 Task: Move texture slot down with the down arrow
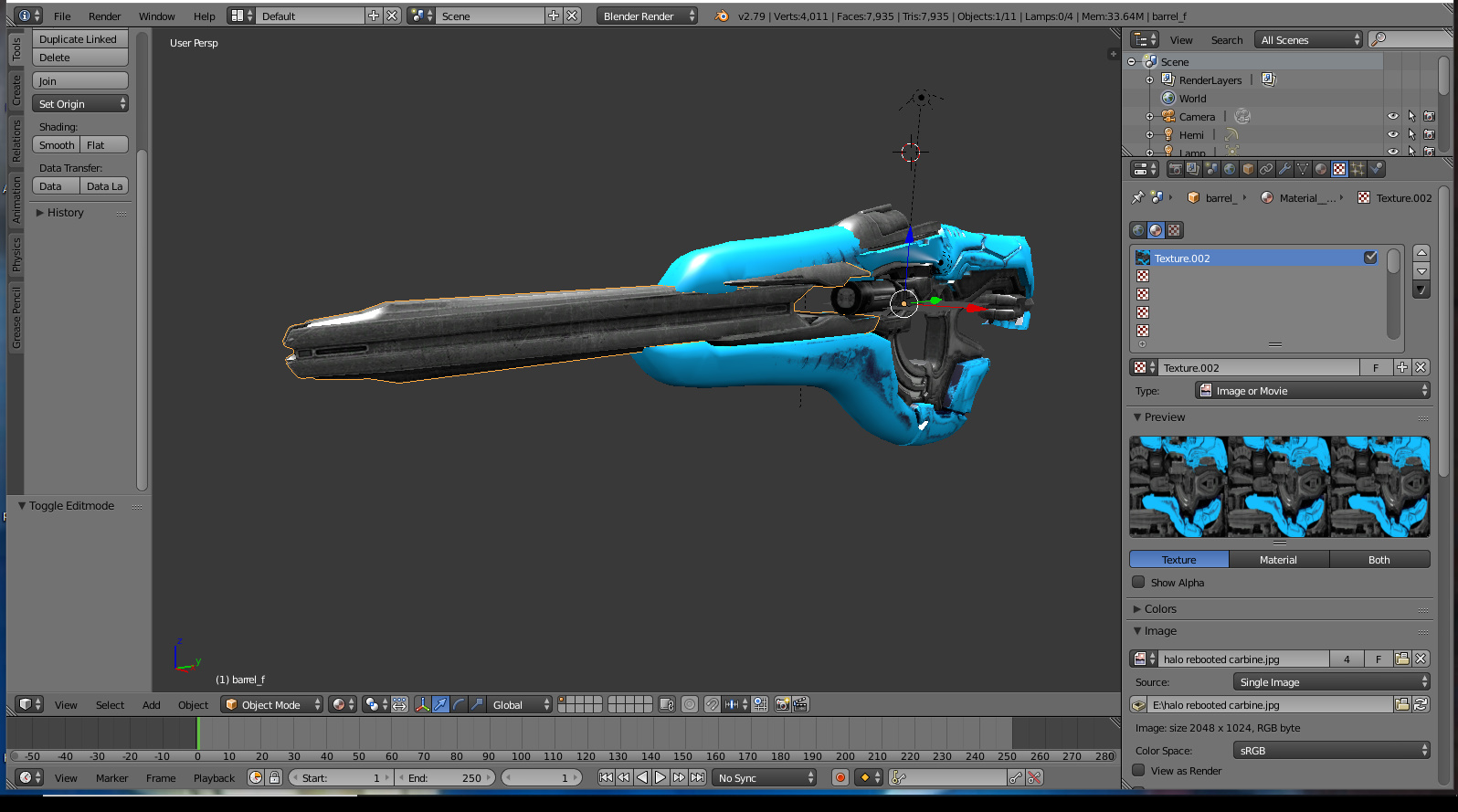point(1421,271)
